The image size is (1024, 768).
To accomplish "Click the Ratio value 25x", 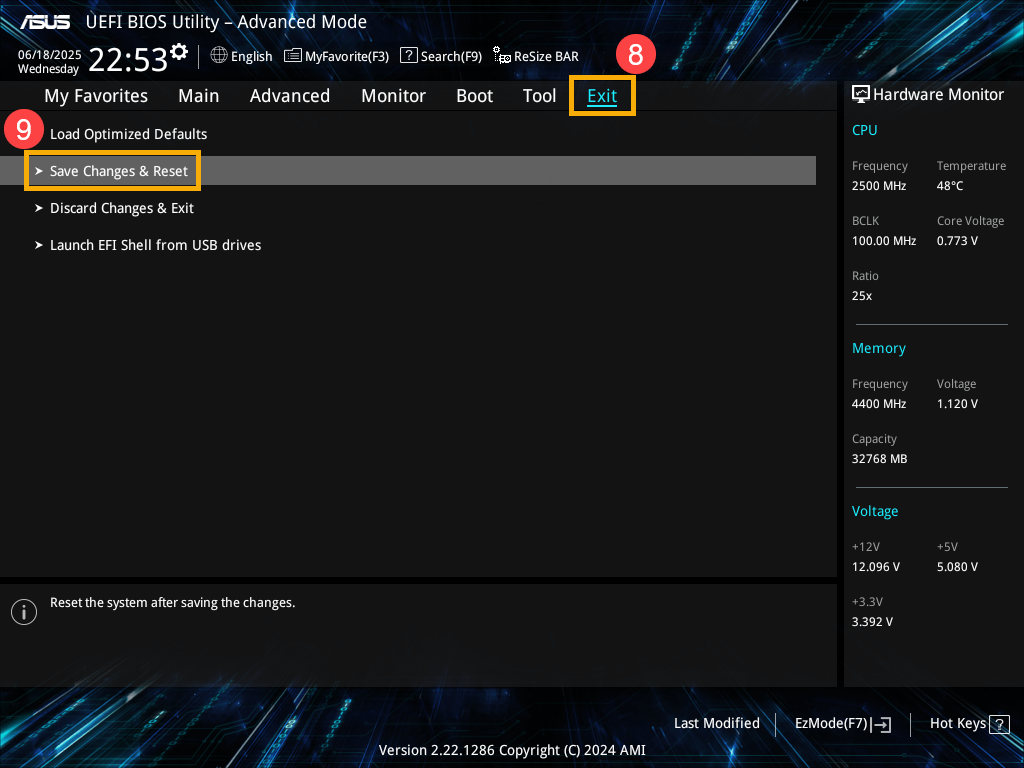I will tap(861, 296).
